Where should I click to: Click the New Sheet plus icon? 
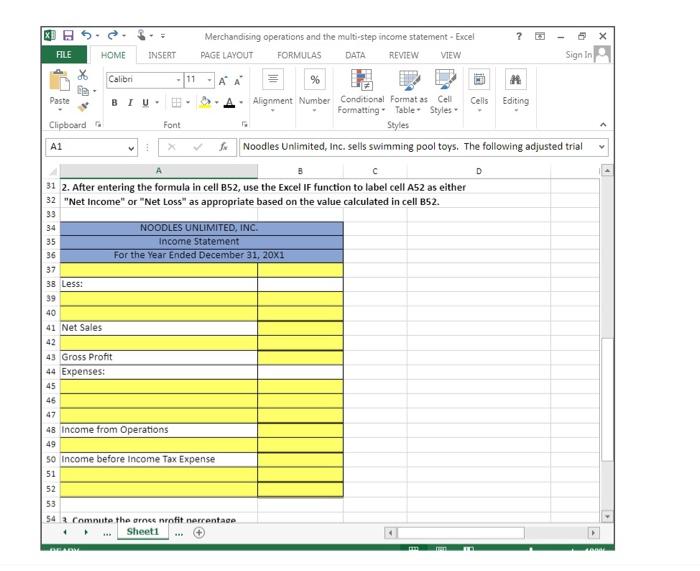coord(199,532)
